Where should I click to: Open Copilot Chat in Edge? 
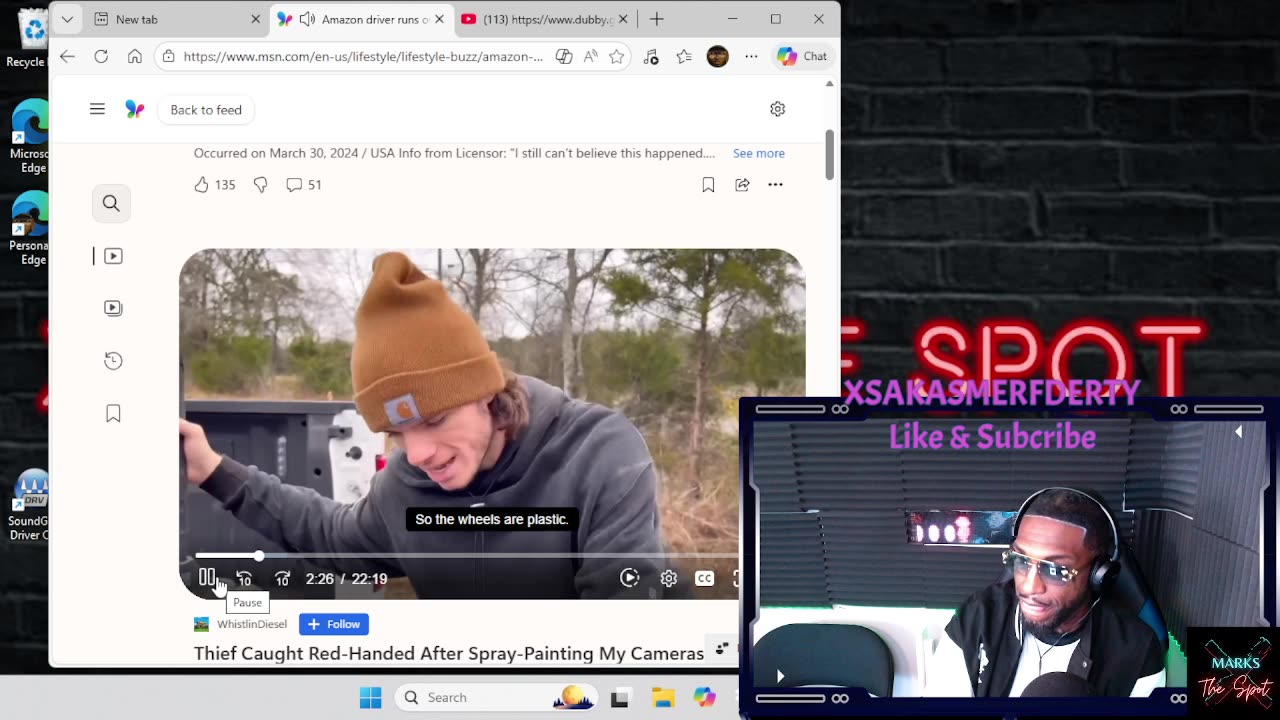[x=802, y=56]
